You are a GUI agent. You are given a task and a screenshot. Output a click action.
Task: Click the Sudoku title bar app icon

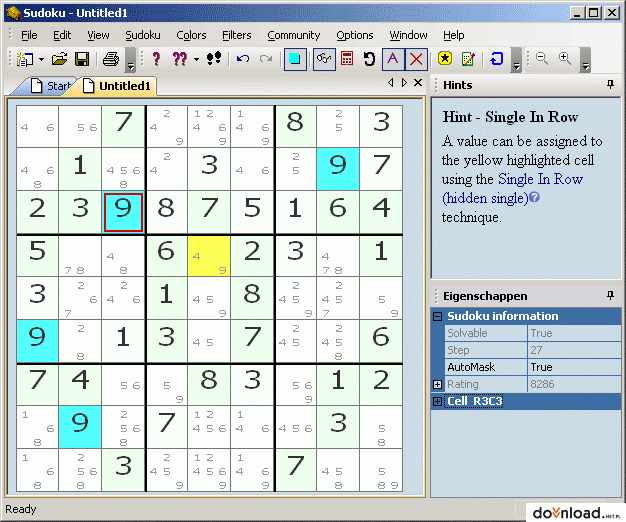pyautogui.click(x=13, y=13)
